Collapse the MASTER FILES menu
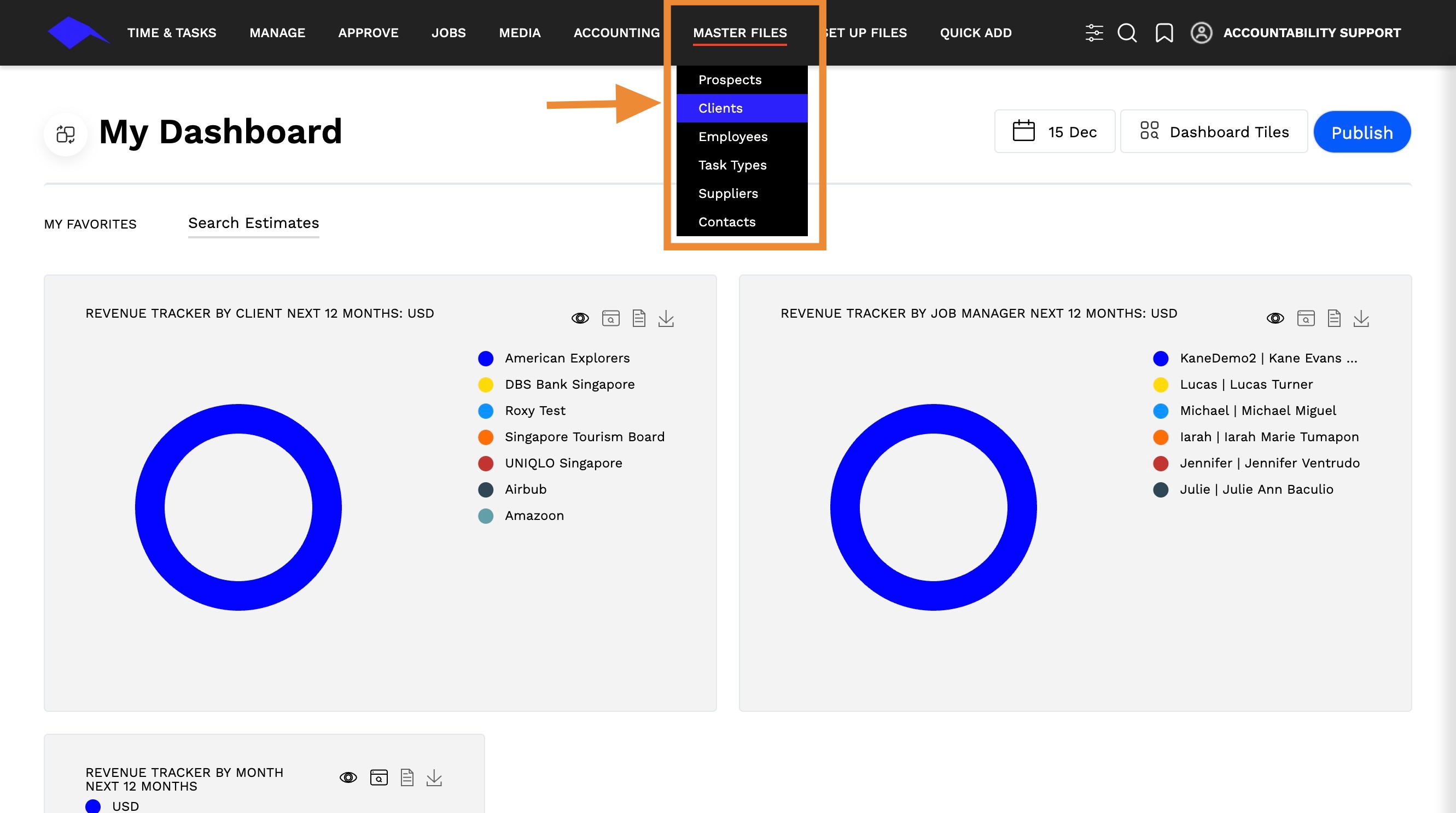This screenshot has height=813, width=1456. 740,33
